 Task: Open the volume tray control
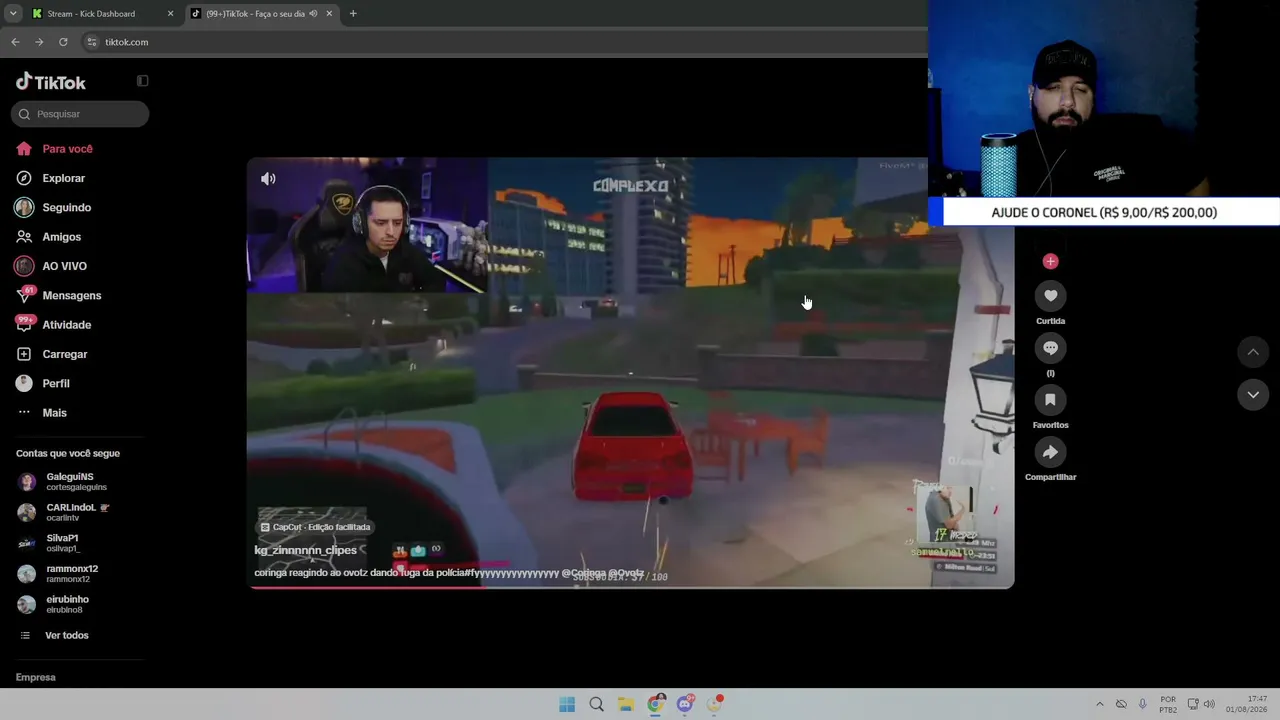(x=1209, y=704)
